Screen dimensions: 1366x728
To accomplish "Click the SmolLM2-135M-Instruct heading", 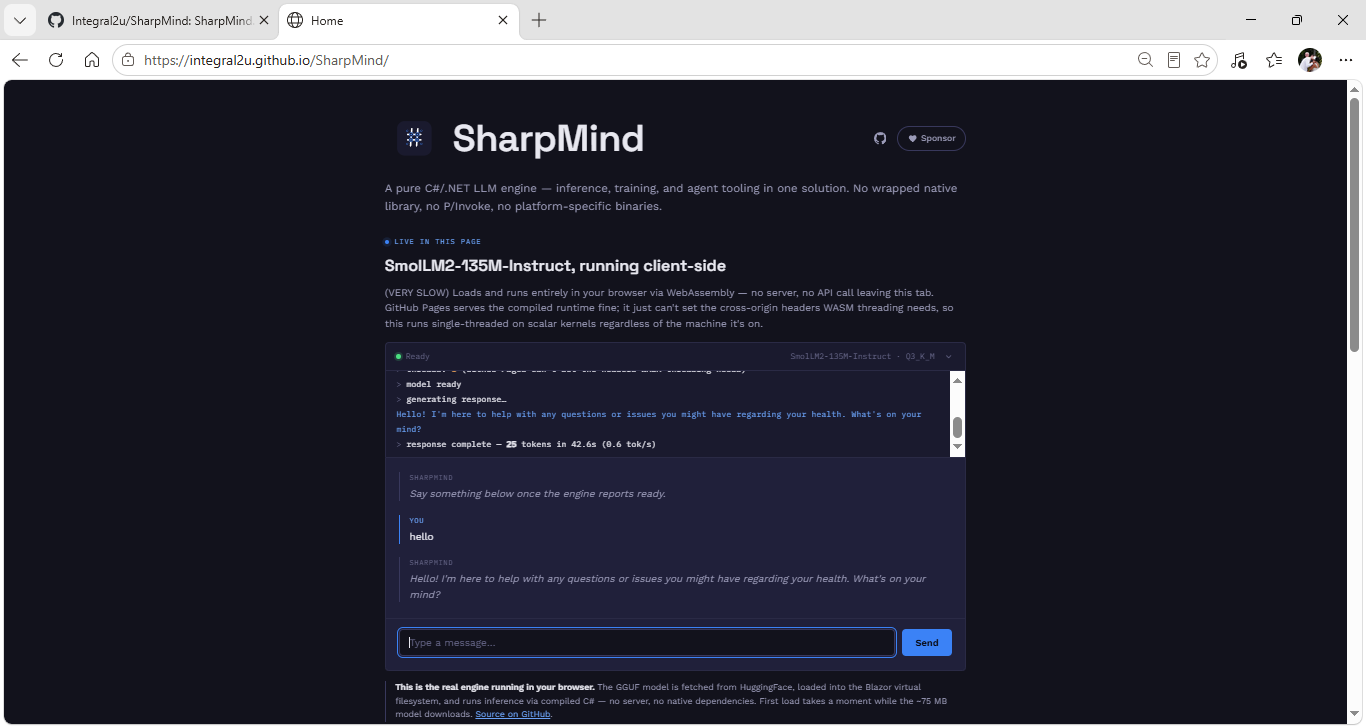I will 555,266.
